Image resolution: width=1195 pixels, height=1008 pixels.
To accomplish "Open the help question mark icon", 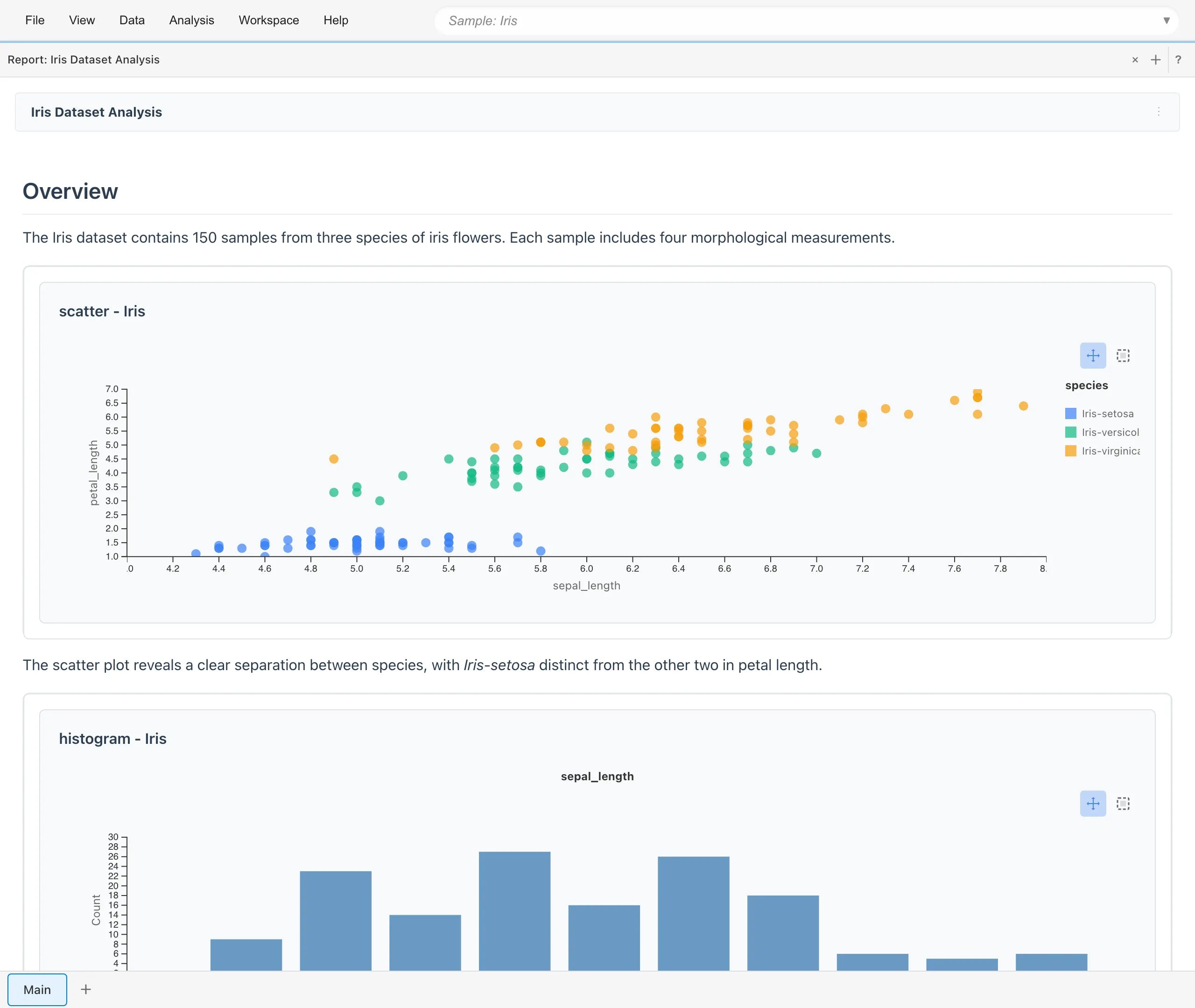I will pos(1177,60).
